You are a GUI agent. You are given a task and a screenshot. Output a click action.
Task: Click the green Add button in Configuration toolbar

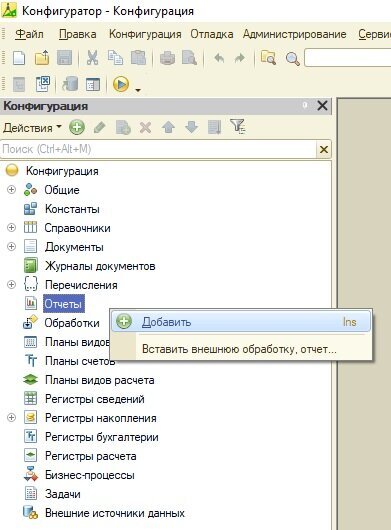click(x=77, y=127)
